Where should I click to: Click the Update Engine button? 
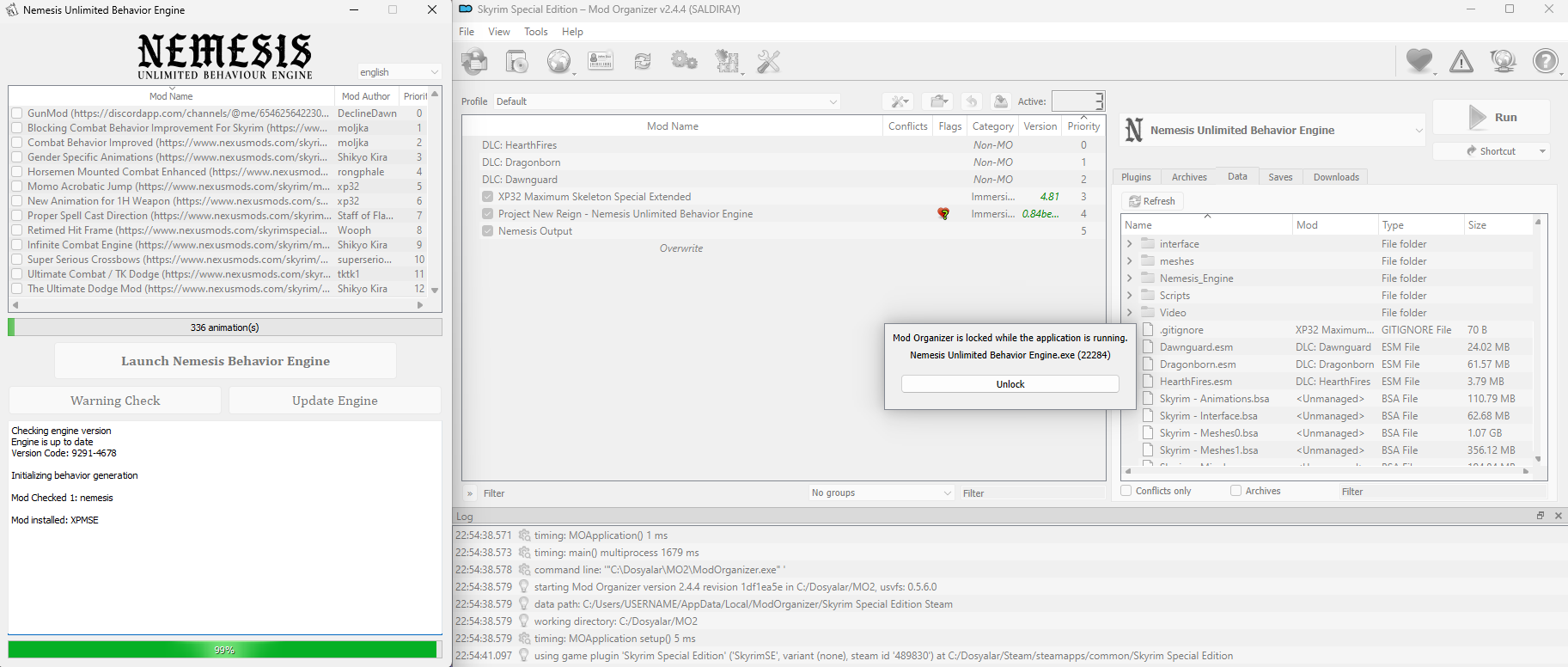point(335,401)
